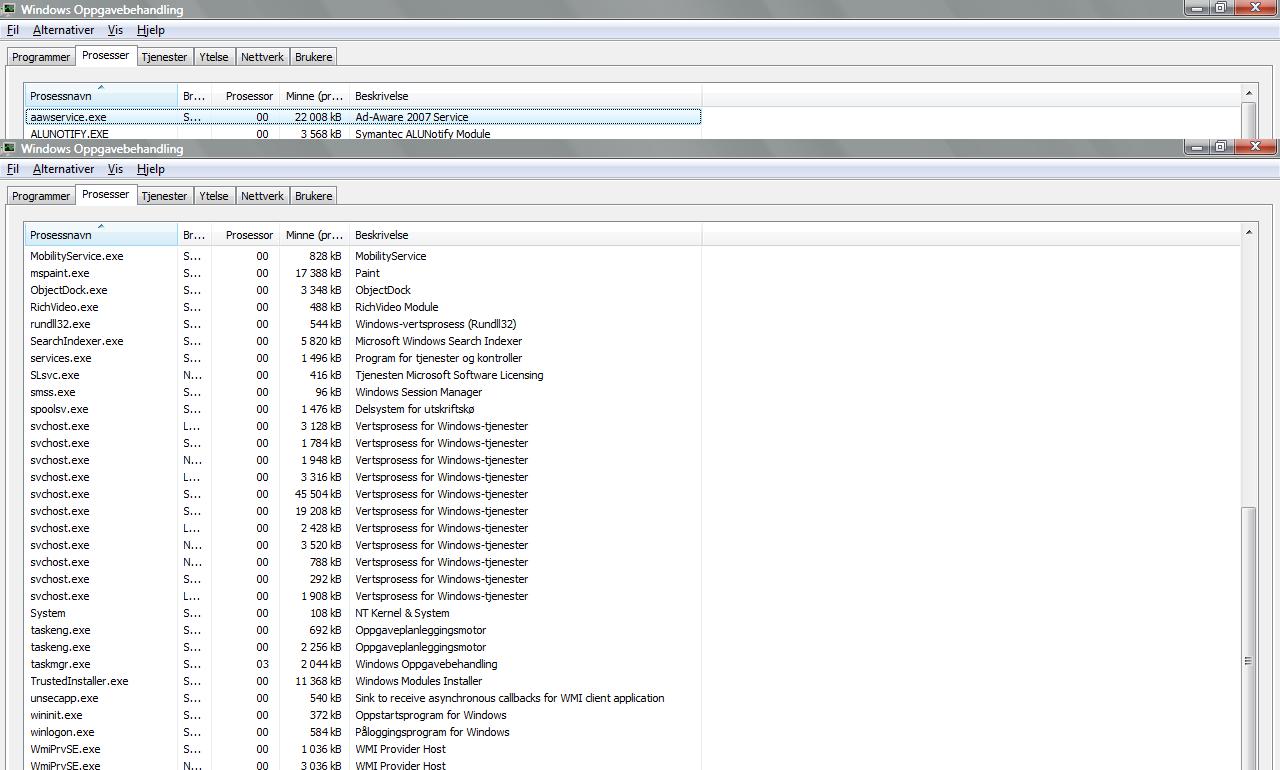Sort by Minne column in the front window
The image size is (1280, 770).
tap(314, 235)
